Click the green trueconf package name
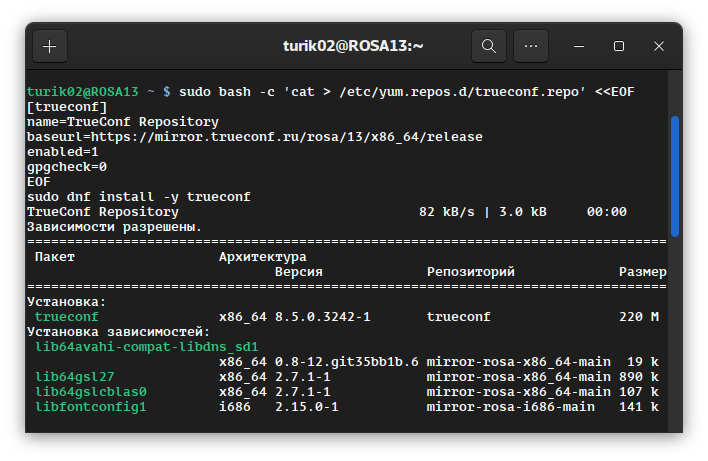The image size is (708, 461). pyautogui.click(x=66, y=317)
